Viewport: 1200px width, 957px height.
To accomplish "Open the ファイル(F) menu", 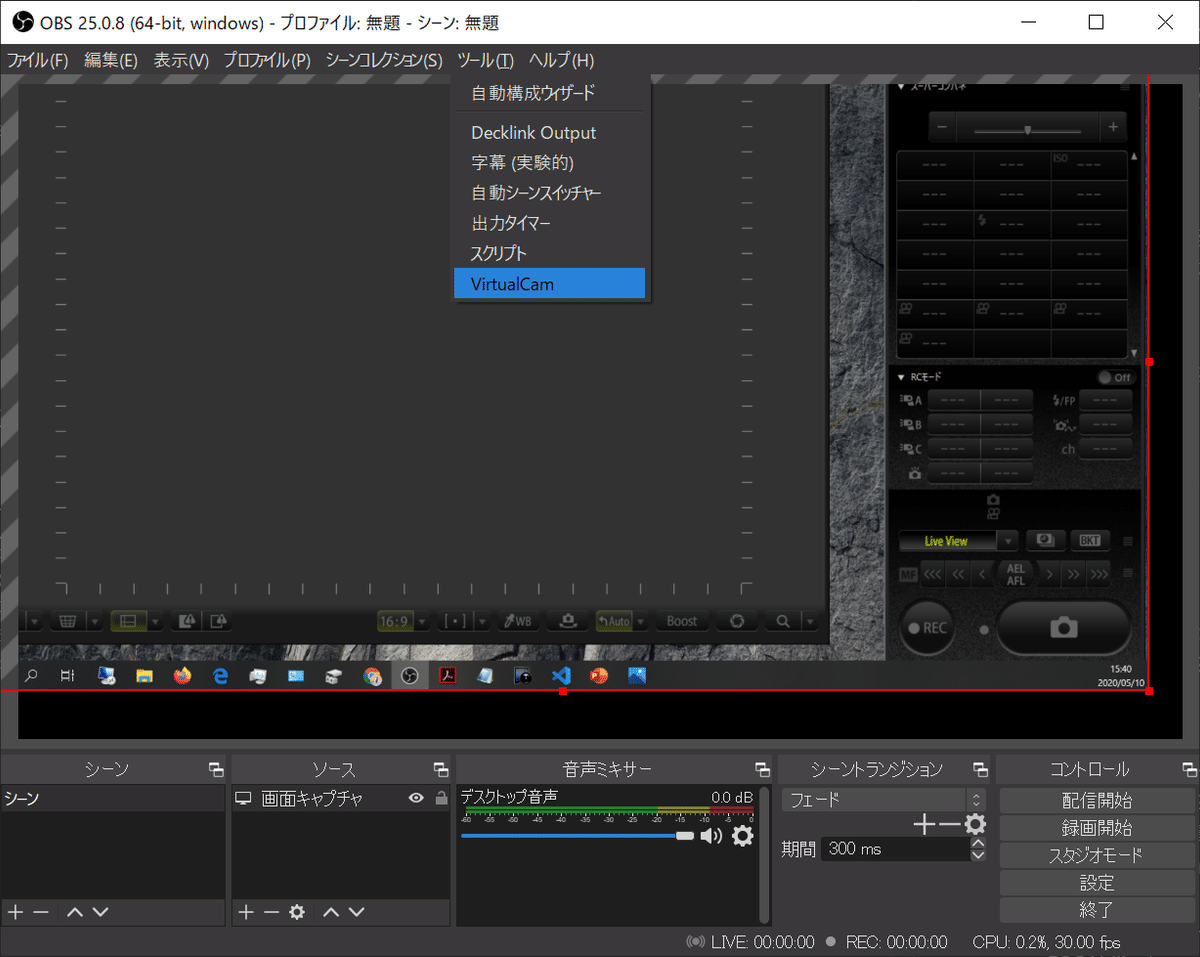I will click(x=38, y=60).
